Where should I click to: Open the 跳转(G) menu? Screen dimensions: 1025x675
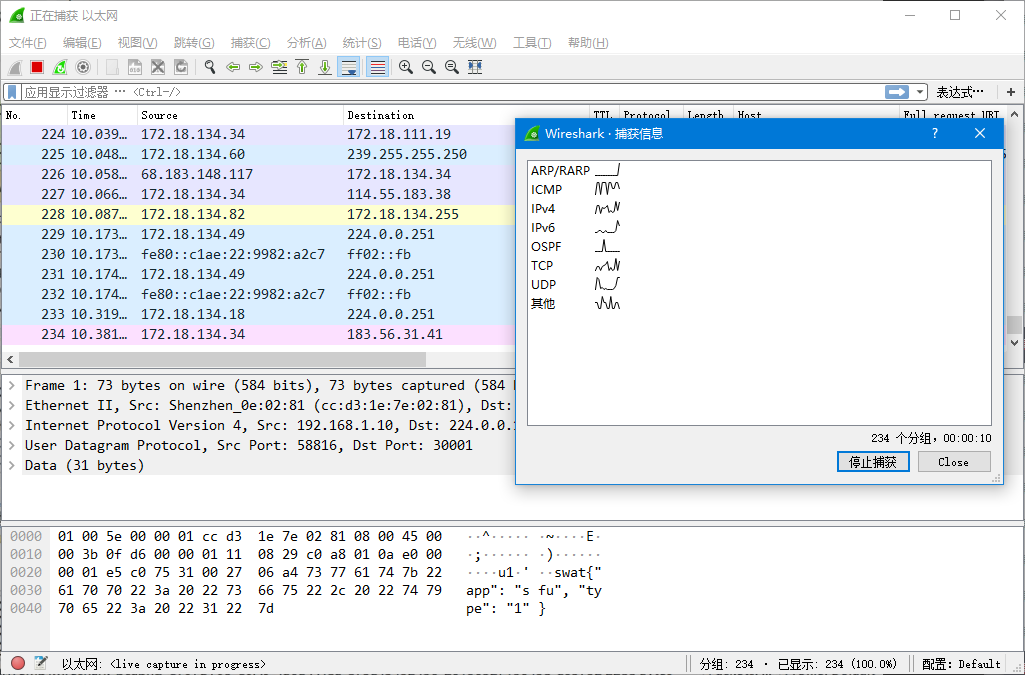pyautogui.click(x=193, y=42)
